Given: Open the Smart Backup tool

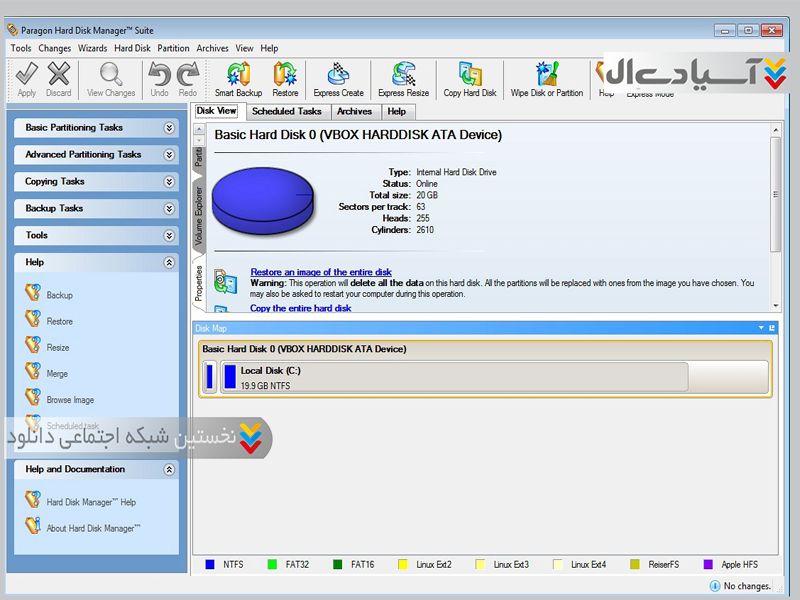Looking at the screenshot, I should tap(238, 77).
